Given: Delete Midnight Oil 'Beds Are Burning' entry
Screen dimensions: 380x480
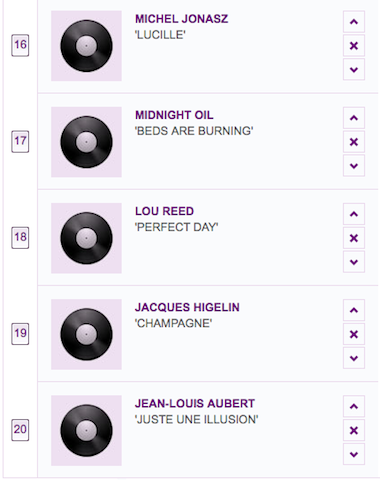Looking at the screenshot, I should (354, 142).
